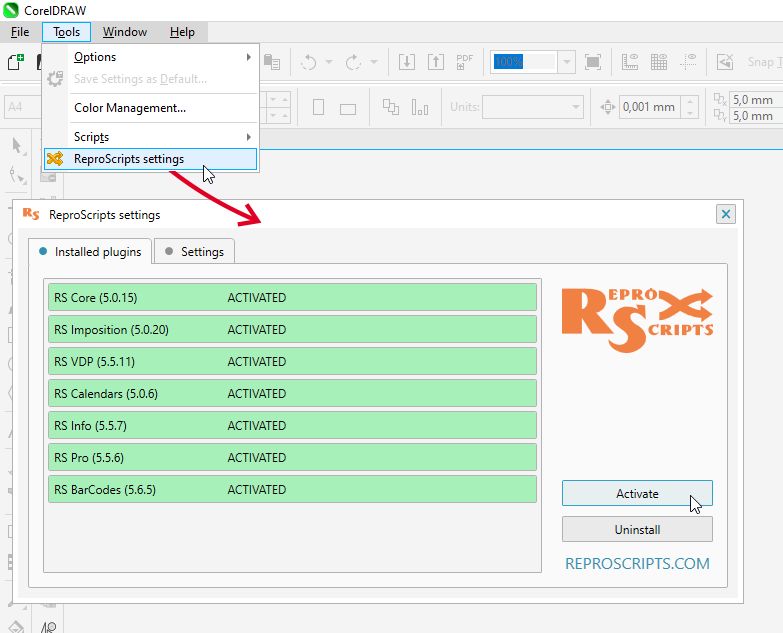Screen dimensions: 783x633
Task: Open the Redo history dropdown arrow
Action: click(x=374, y=62)
